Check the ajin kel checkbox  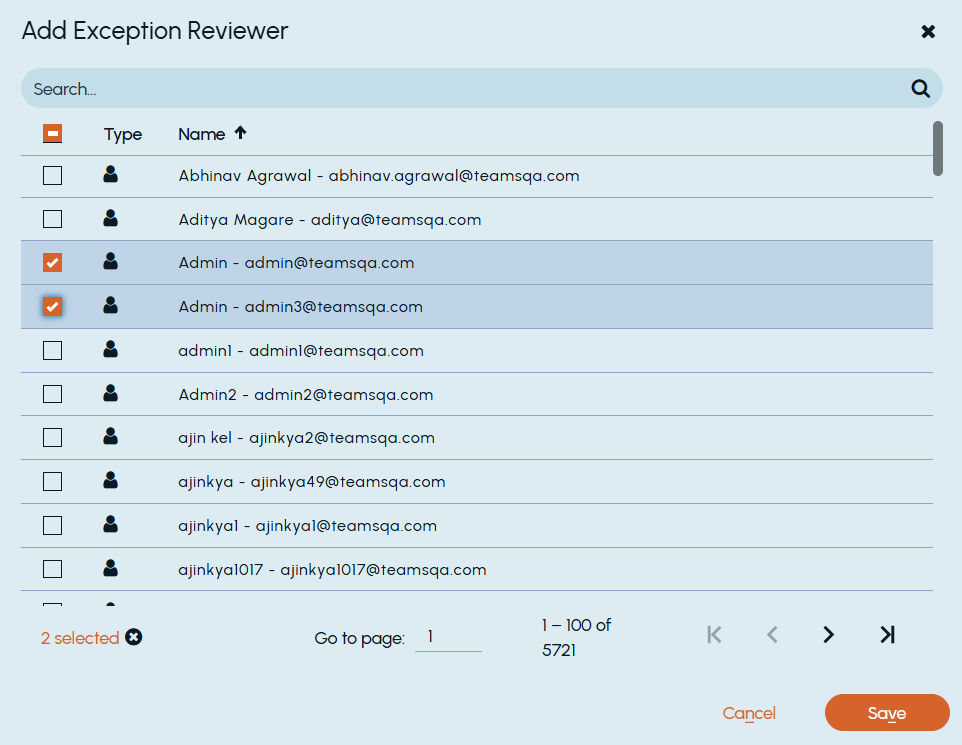(x=53, y=438)
